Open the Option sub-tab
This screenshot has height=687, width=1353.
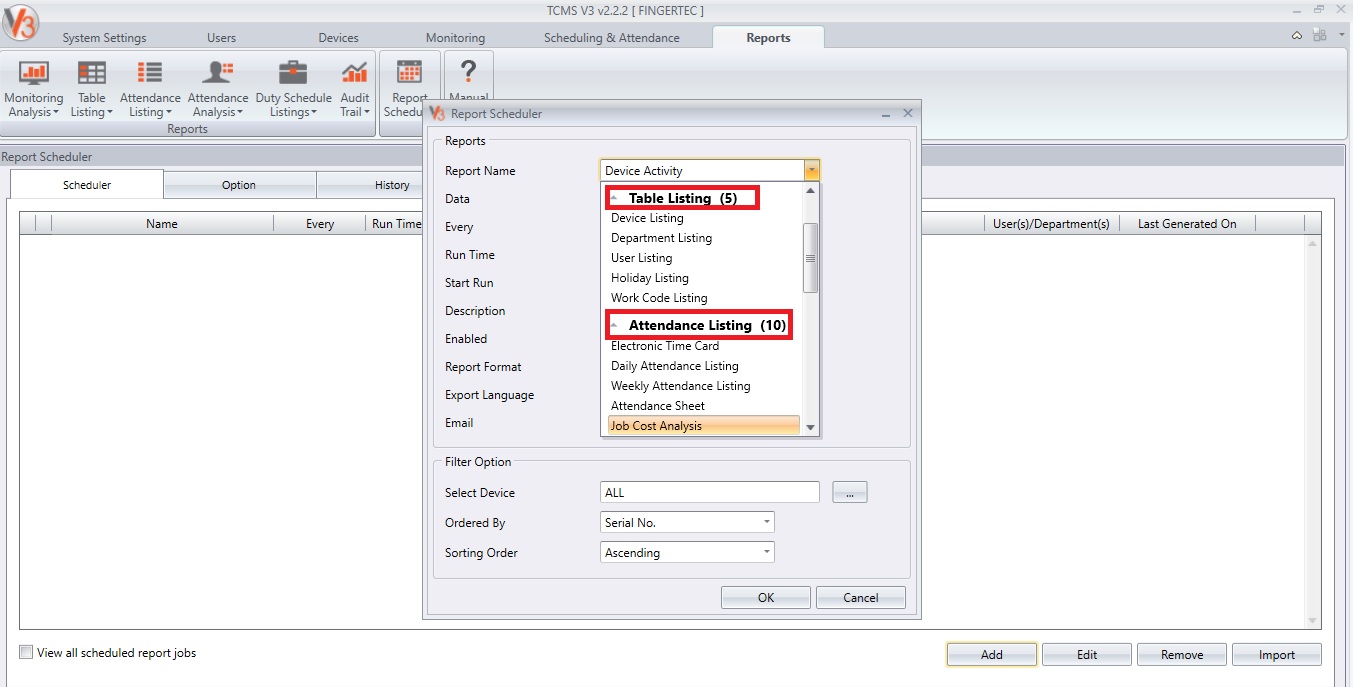click(239, 185)
